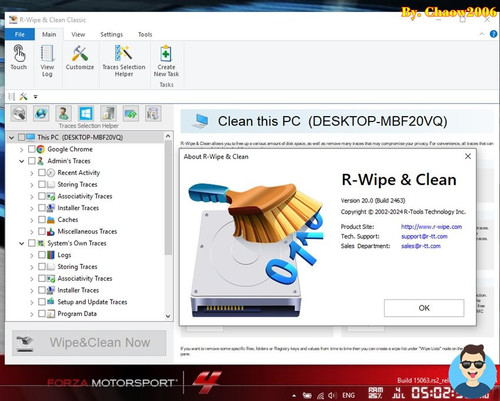The width and height of the screenshot is (500, 401).
Task: Close the About R-Wipe & Clean dialog
Action: click(x=468, y=156)
